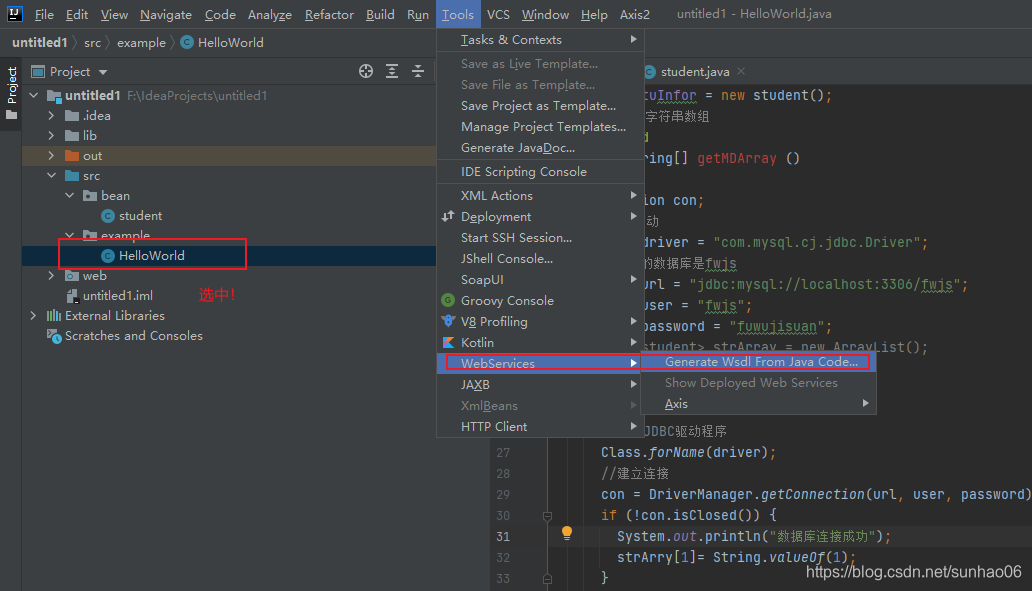Open the File menu
This screenshot has height=591, width=1032.
click(x=44, y=14)
